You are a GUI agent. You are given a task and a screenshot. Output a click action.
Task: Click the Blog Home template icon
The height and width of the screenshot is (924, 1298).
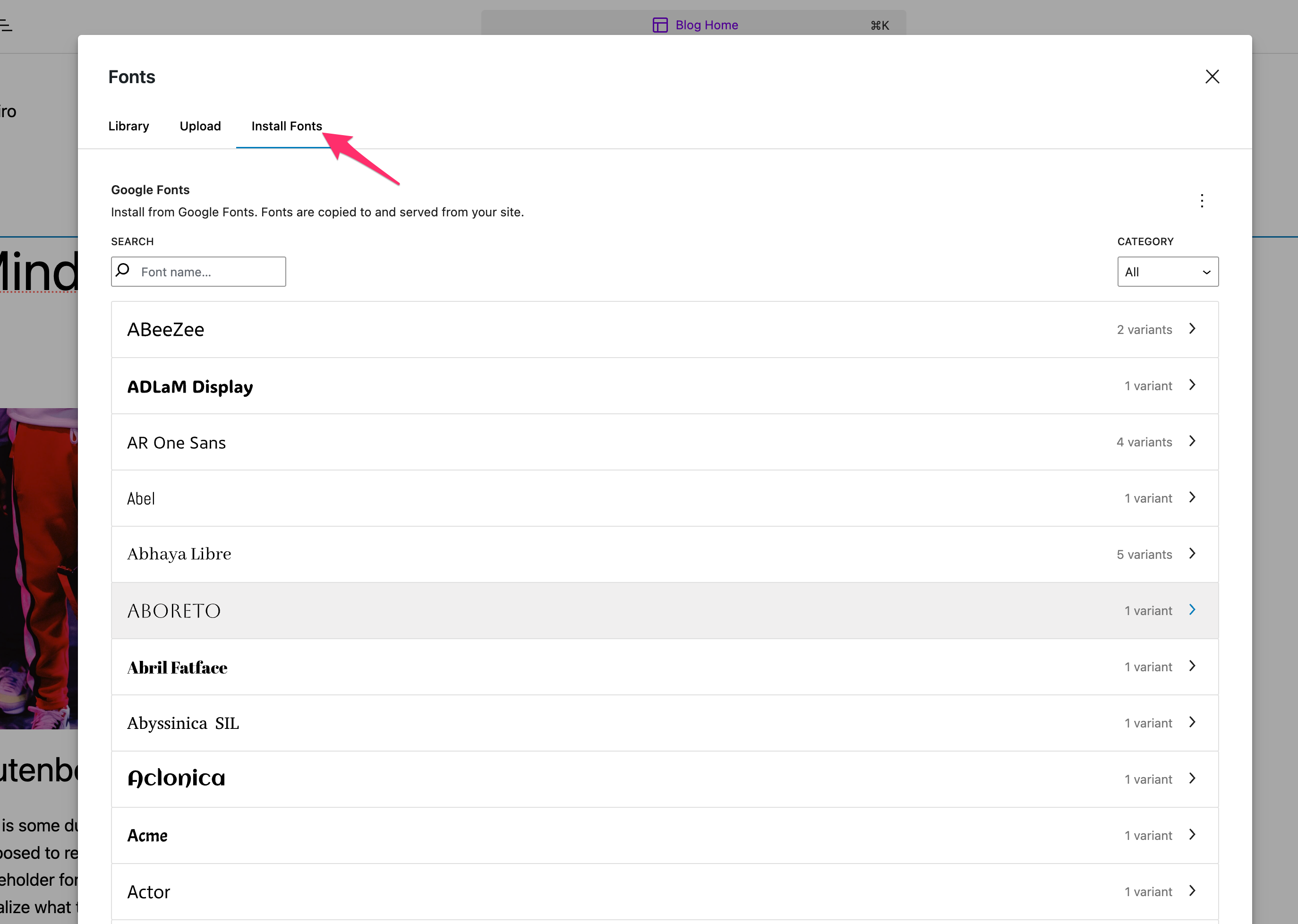[x=660, y=25]
